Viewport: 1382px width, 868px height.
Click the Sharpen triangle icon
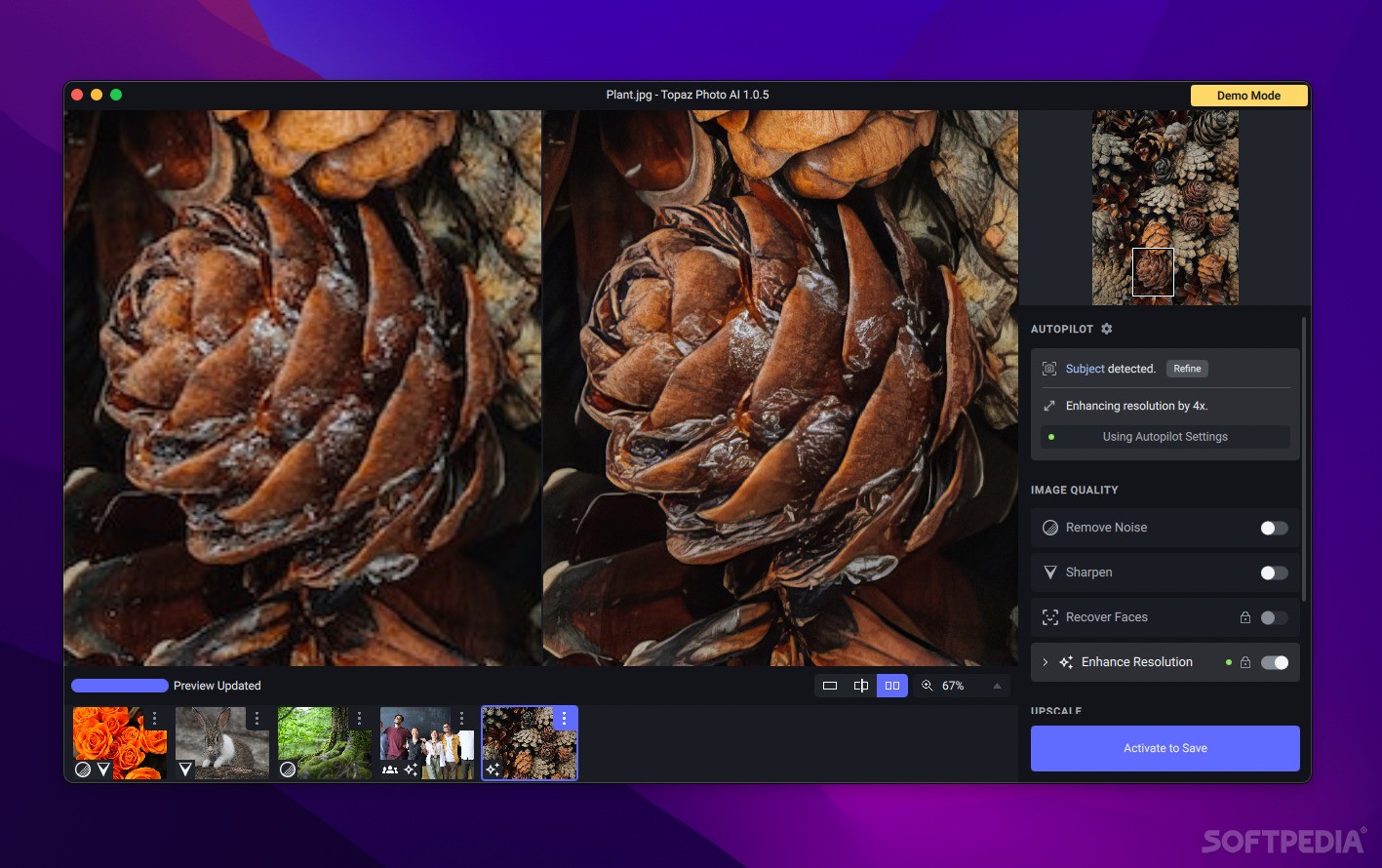[1050, 572]
